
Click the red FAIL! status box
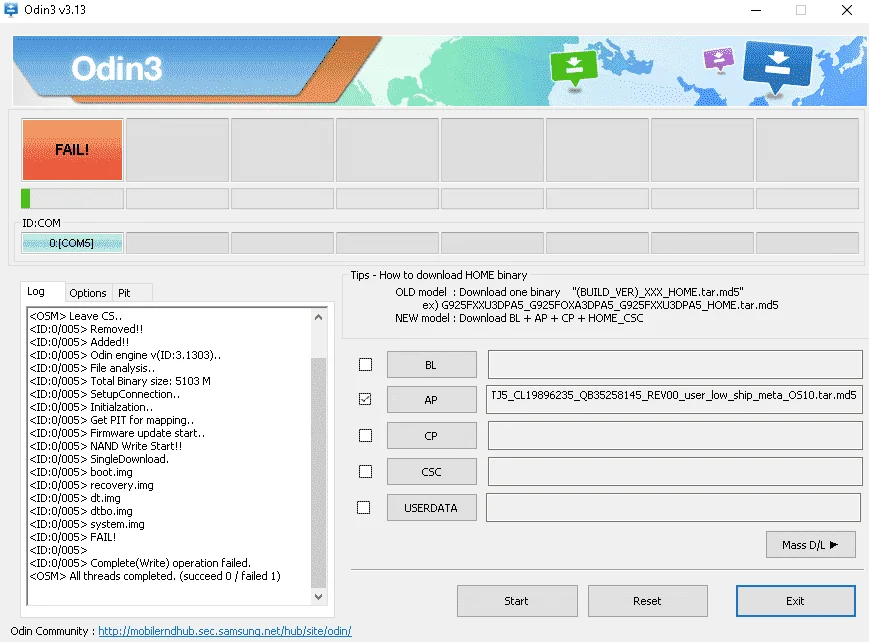point(72,150)
